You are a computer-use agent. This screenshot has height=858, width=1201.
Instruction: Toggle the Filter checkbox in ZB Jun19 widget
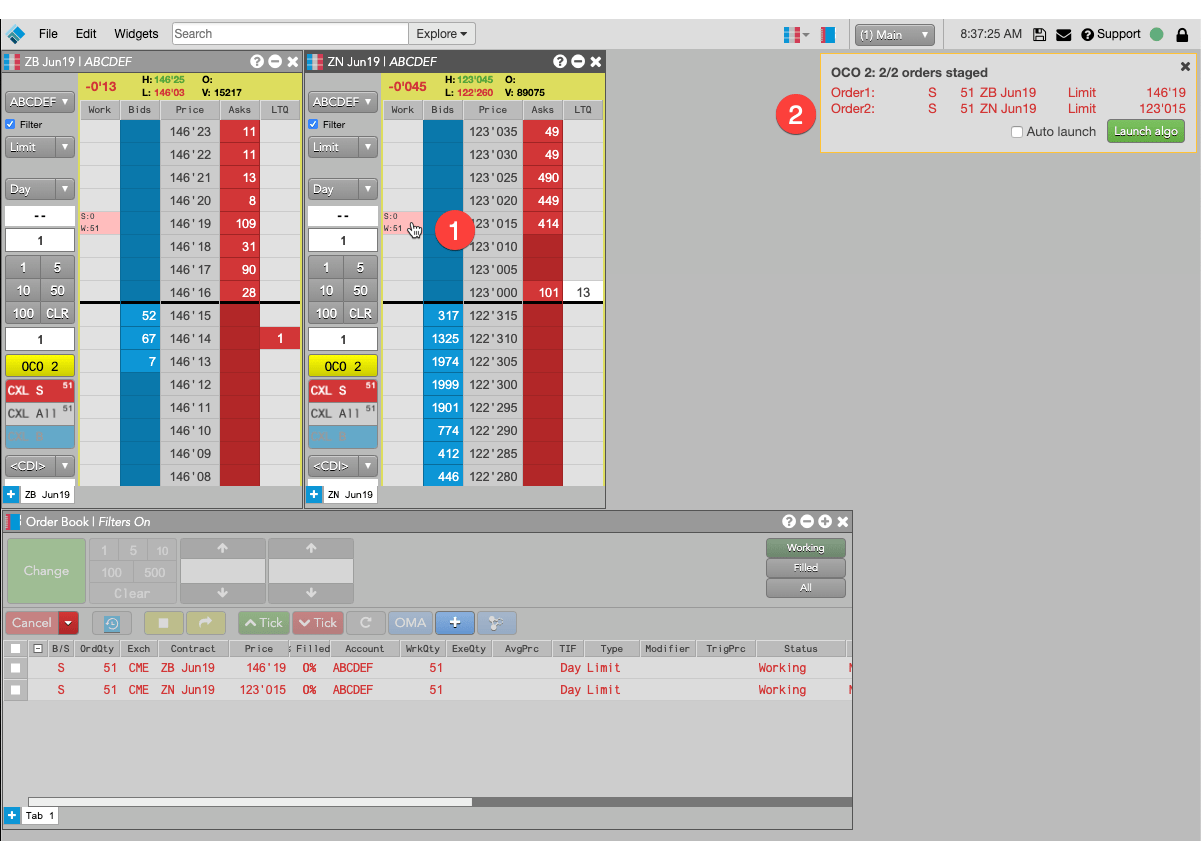[11, 125]
